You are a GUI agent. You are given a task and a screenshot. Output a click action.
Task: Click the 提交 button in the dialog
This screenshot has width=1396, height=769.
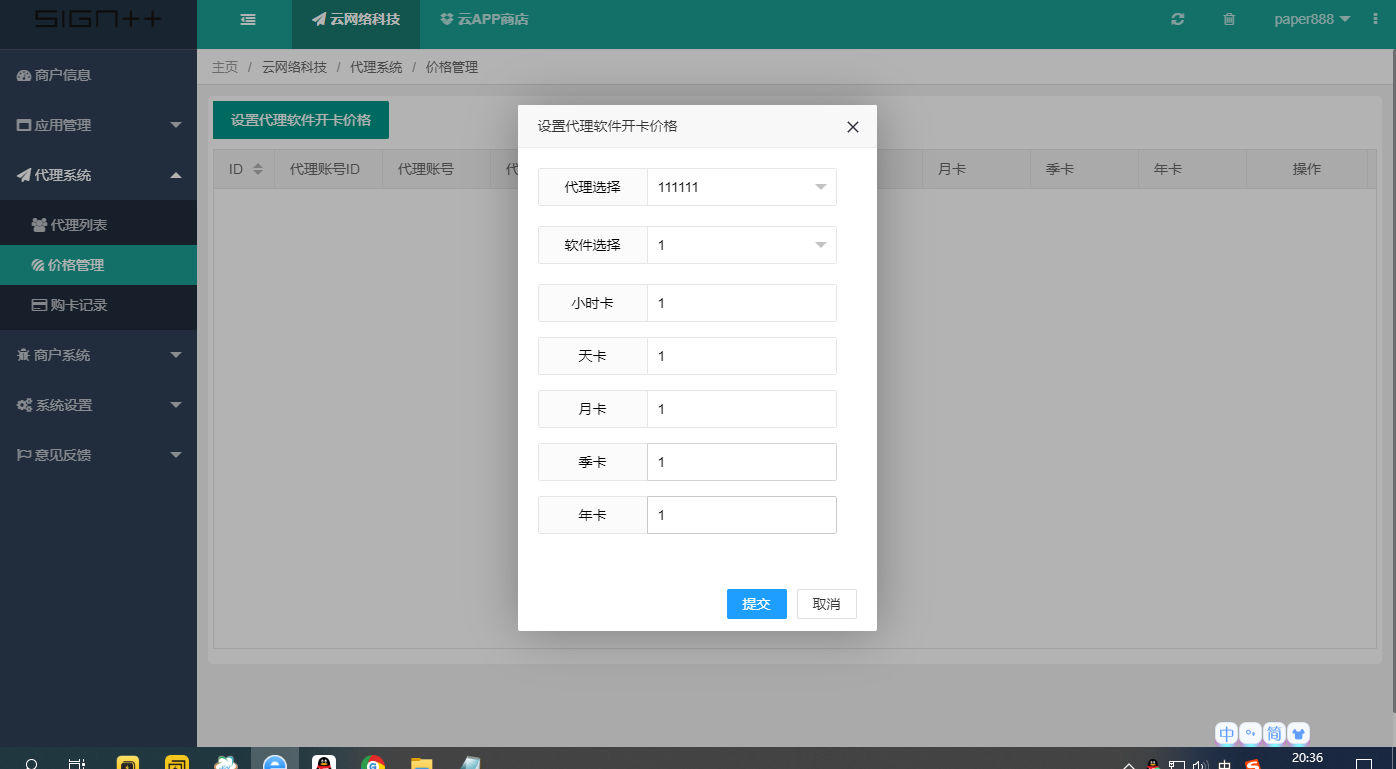coord(756,603)
